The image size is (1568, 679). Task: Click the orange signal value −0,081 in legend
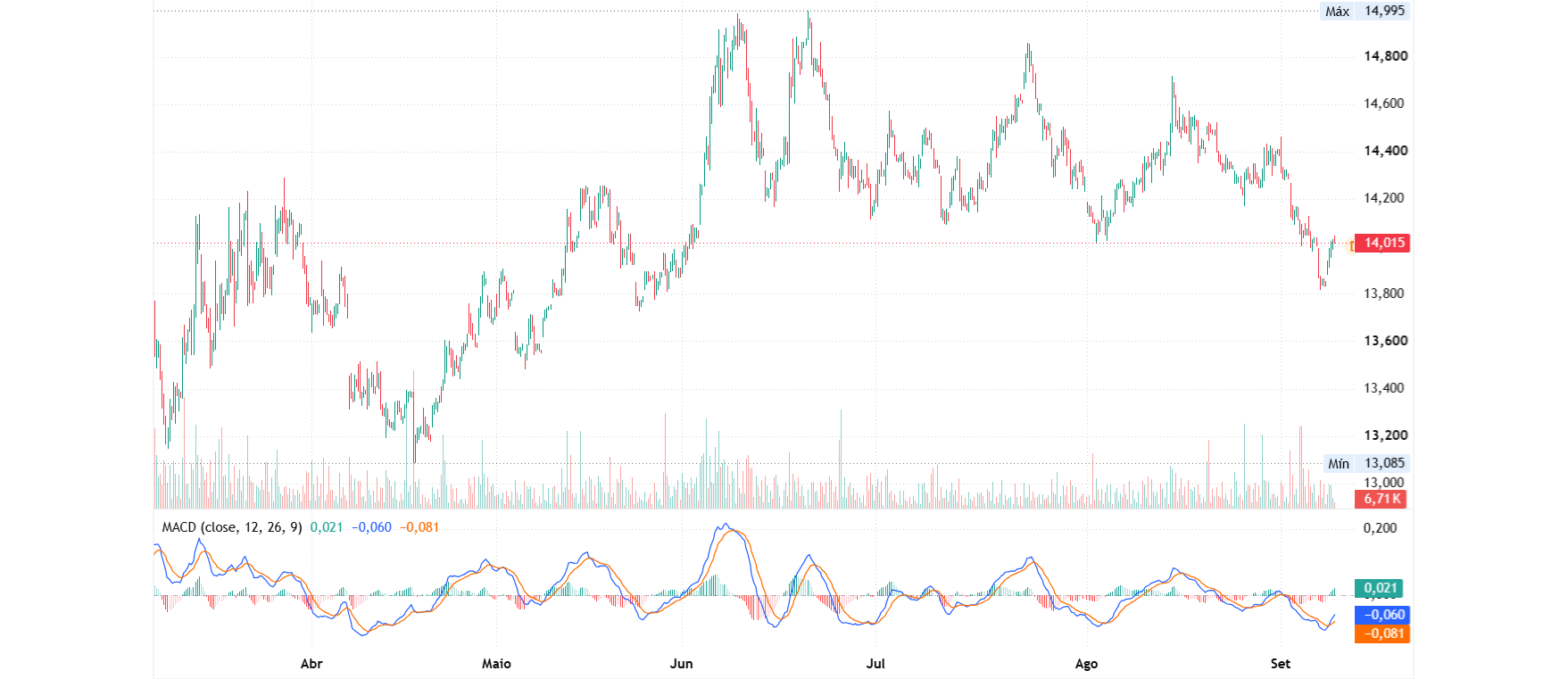pos(419,527)
